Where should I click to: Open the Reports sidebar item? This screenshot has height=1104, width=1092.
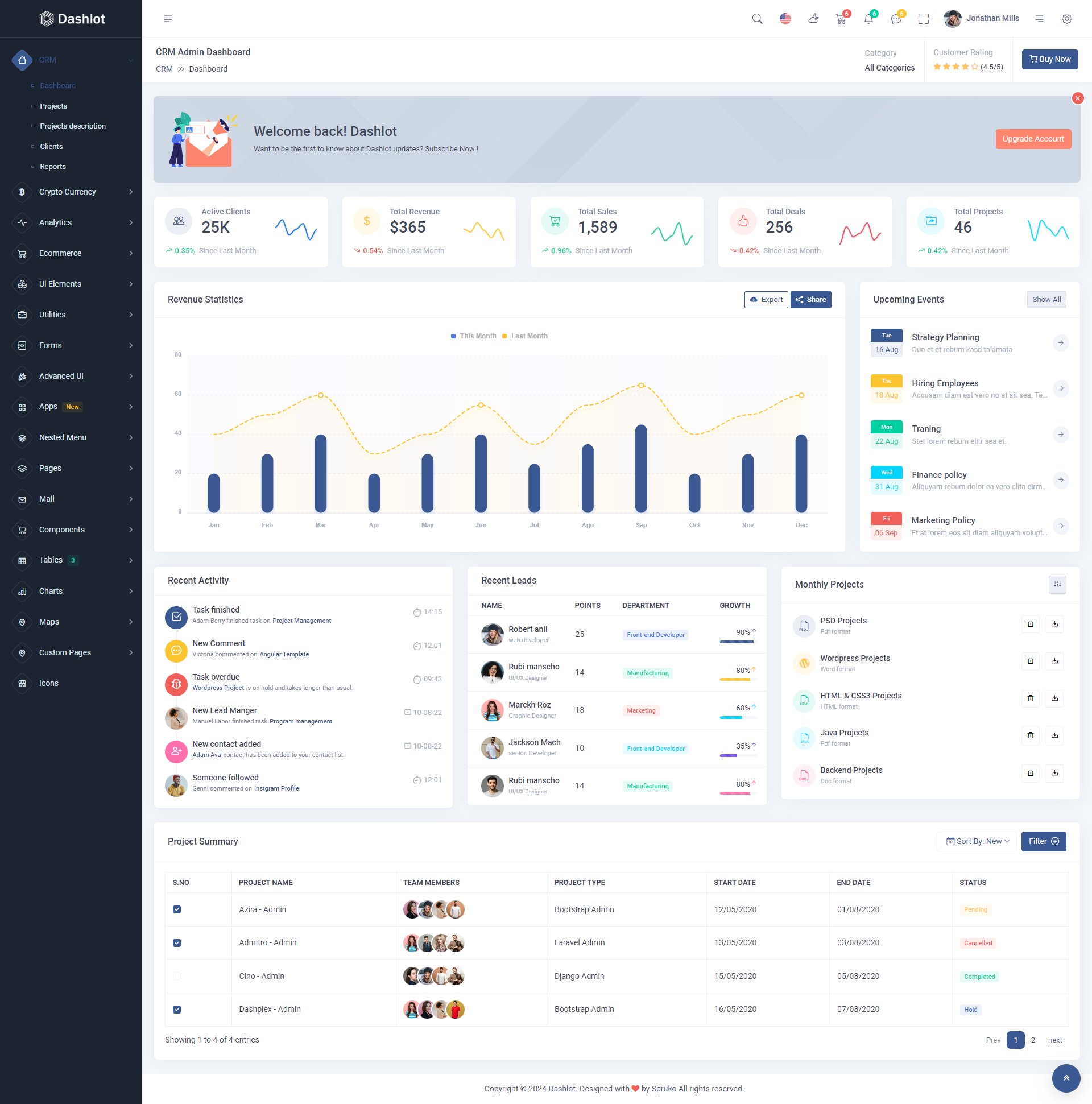pos(53,166)
